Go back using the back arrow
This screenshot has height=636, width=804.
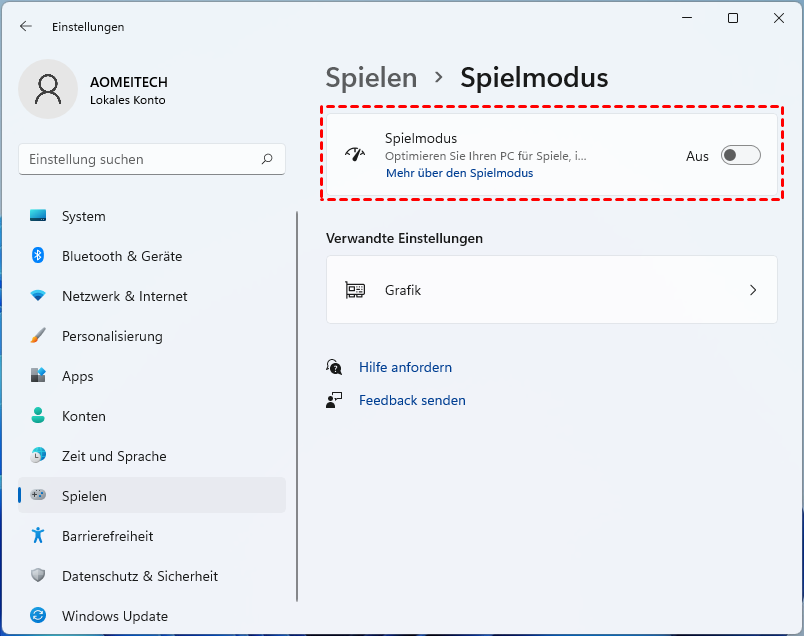click(26, 27)
